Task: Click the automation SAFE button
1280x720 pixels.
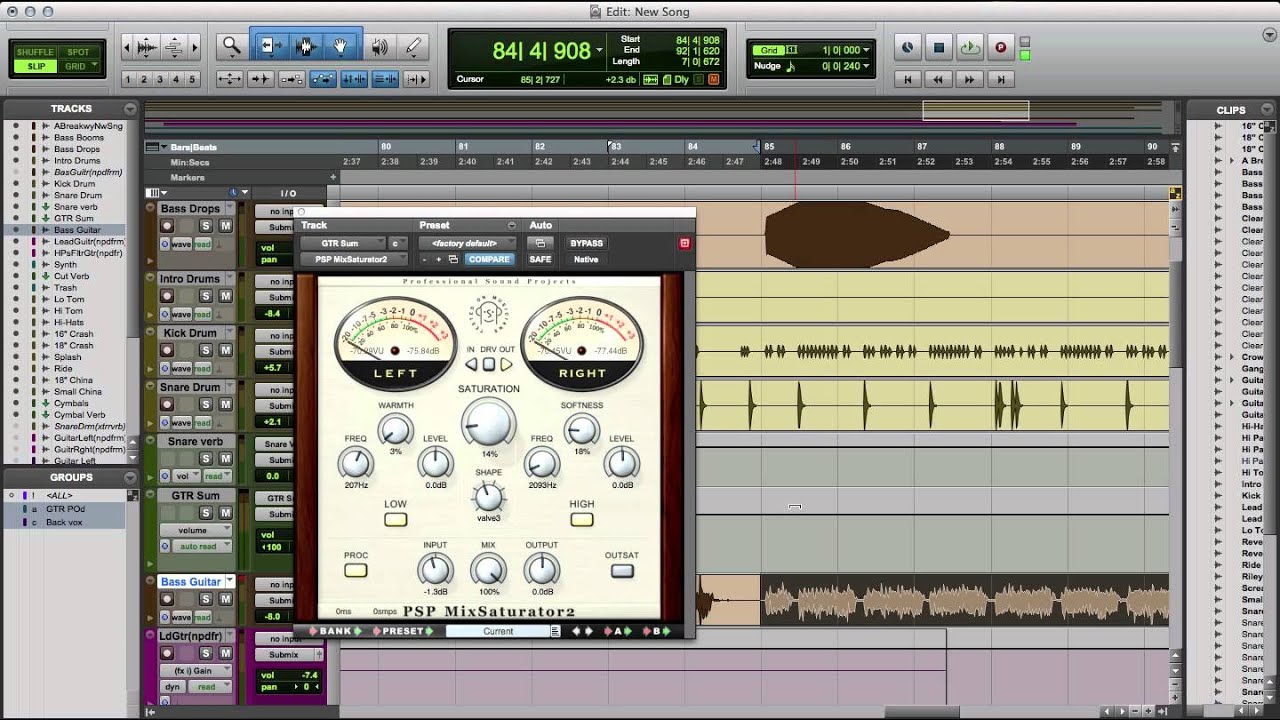Action: [x=540, y=260]
